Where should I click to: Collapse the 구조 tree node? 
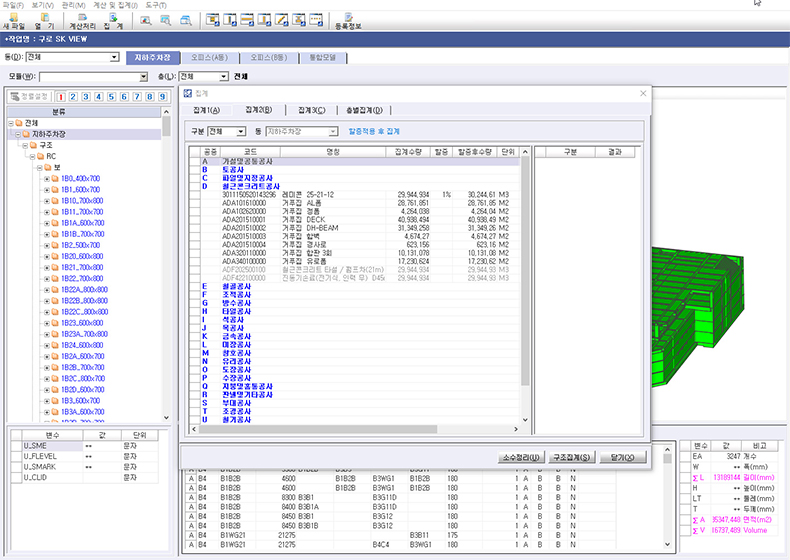[x=25, y=146]
